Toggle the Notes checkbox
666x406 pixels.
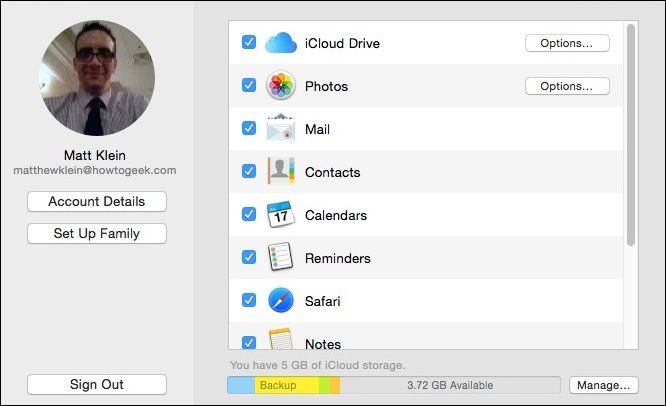249,342
